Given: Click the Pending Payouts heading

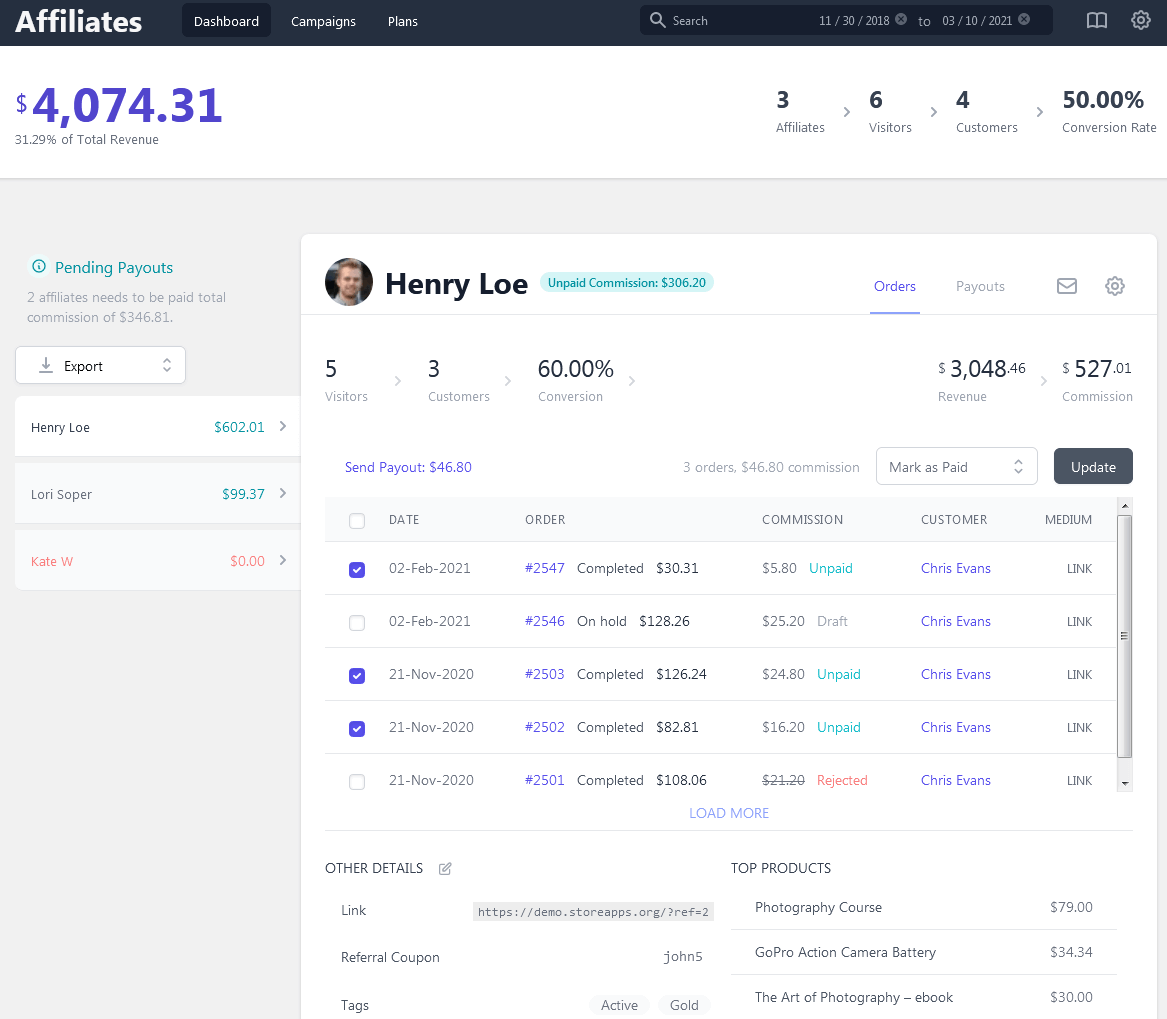Looking at the screenshot, I should tap(114, 267).
